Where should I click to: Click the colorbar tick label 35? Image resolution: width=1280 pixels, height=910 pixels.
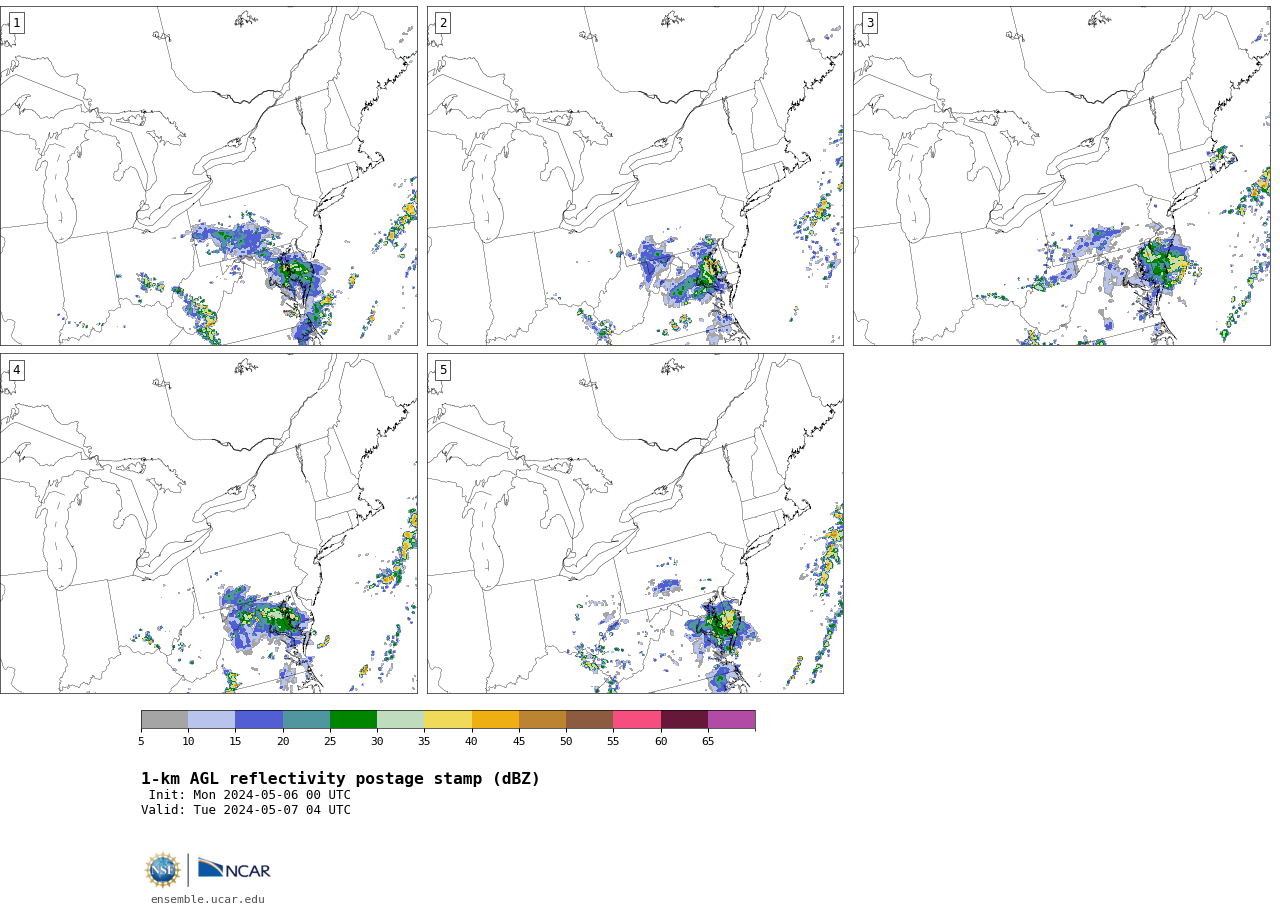(x=424, y=742)
